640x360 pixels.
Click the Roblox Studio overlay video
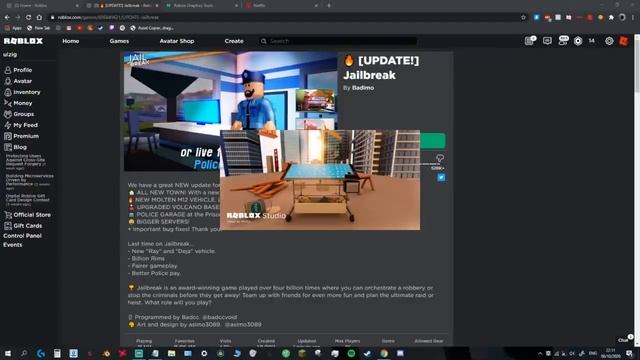coord(320,180)
